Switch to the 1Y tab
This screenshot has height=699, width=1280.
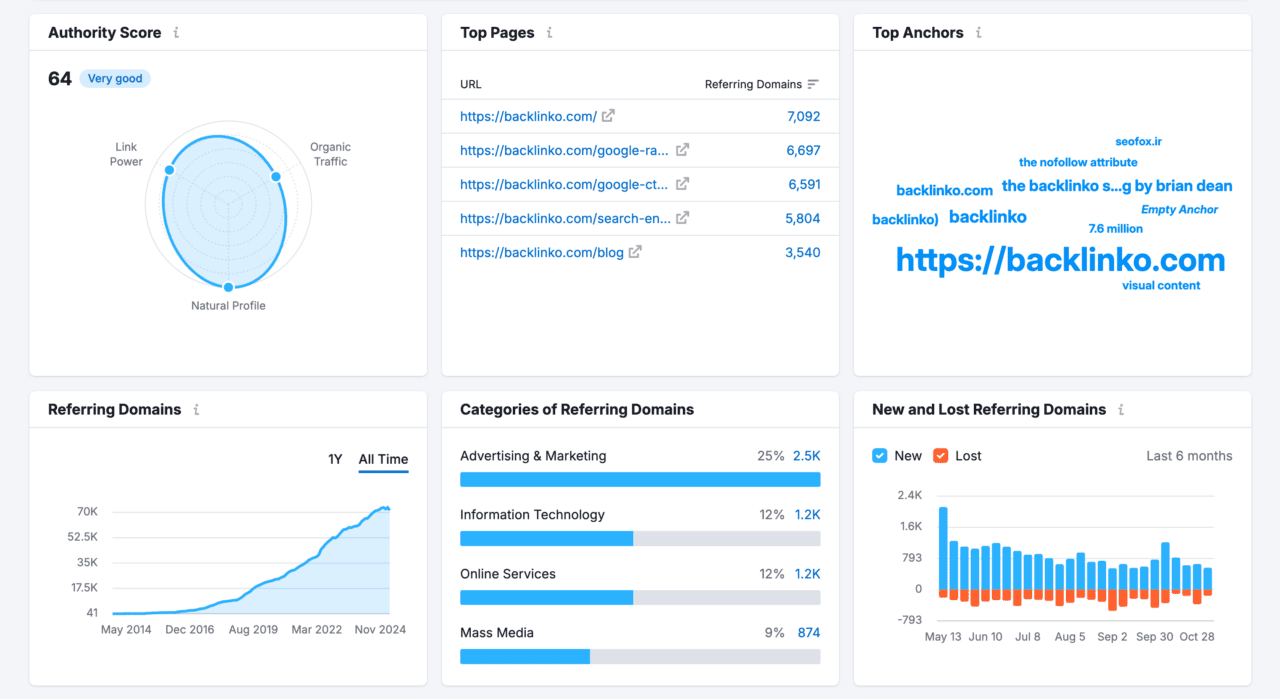pos(335,459)
